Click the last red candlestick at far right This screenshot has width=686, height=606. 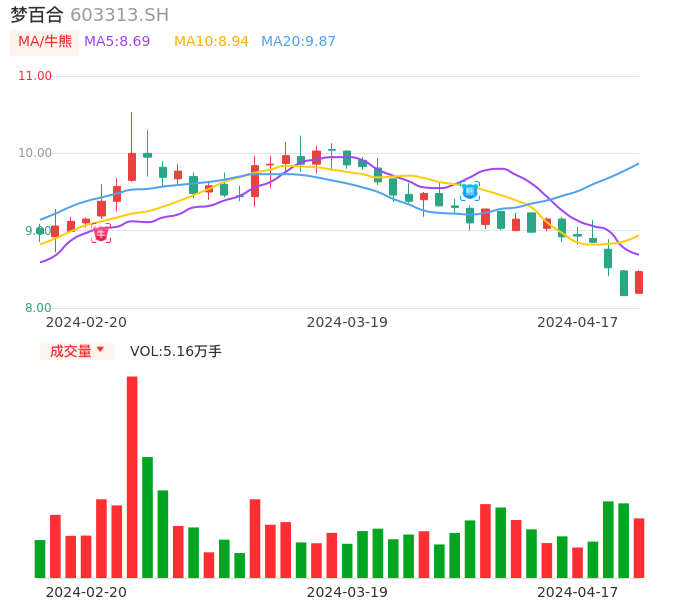click(639, 282)
